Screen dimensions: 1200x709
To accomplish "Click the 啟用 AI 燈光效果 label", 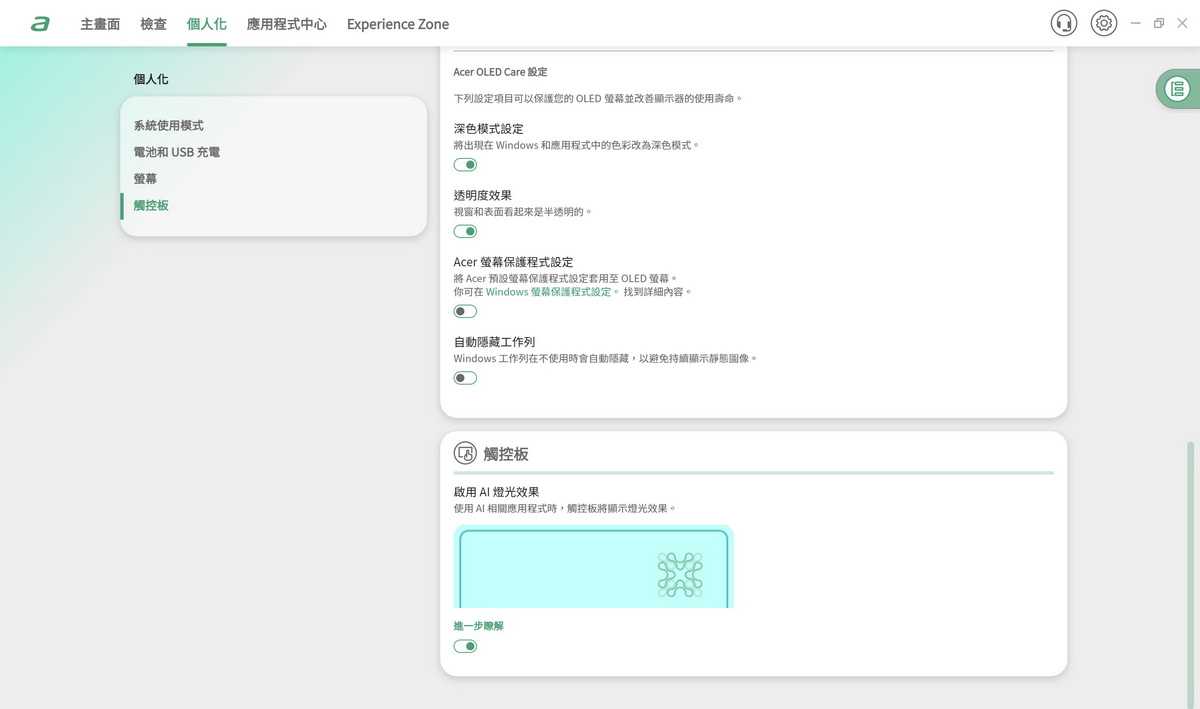I will pos(496,492).
